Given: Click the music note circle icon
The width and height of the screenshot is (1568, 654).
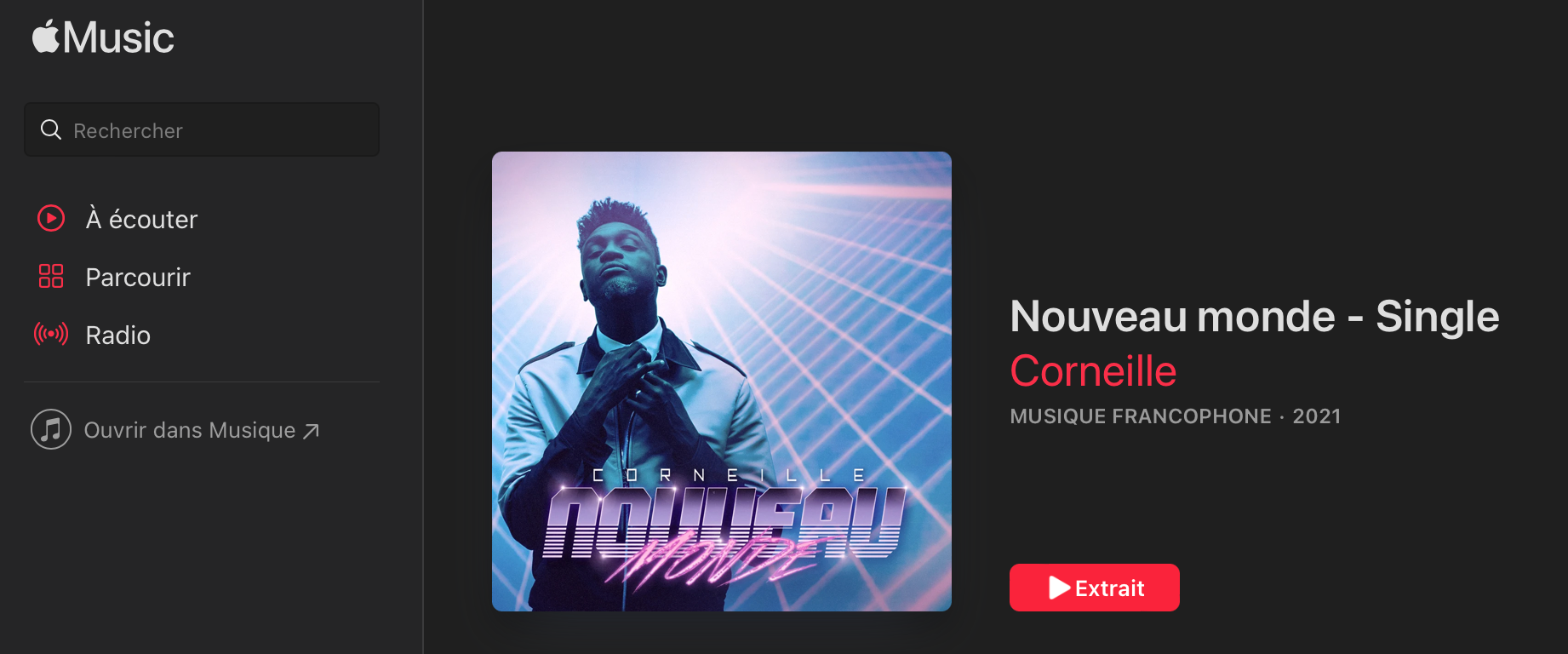Looking at the screenshot, I should click(51, 429).
